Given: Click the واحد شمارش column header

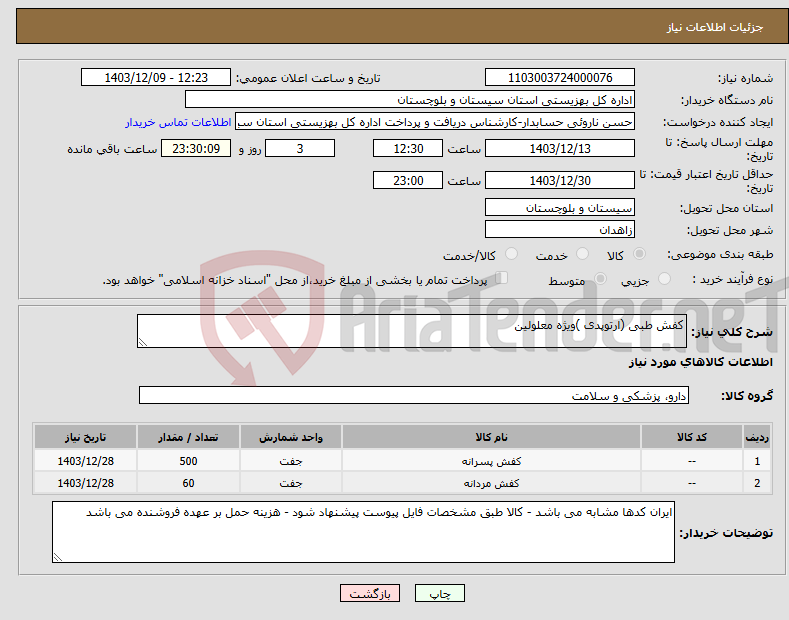Looking at the screenshot, I should pos(291,437).
